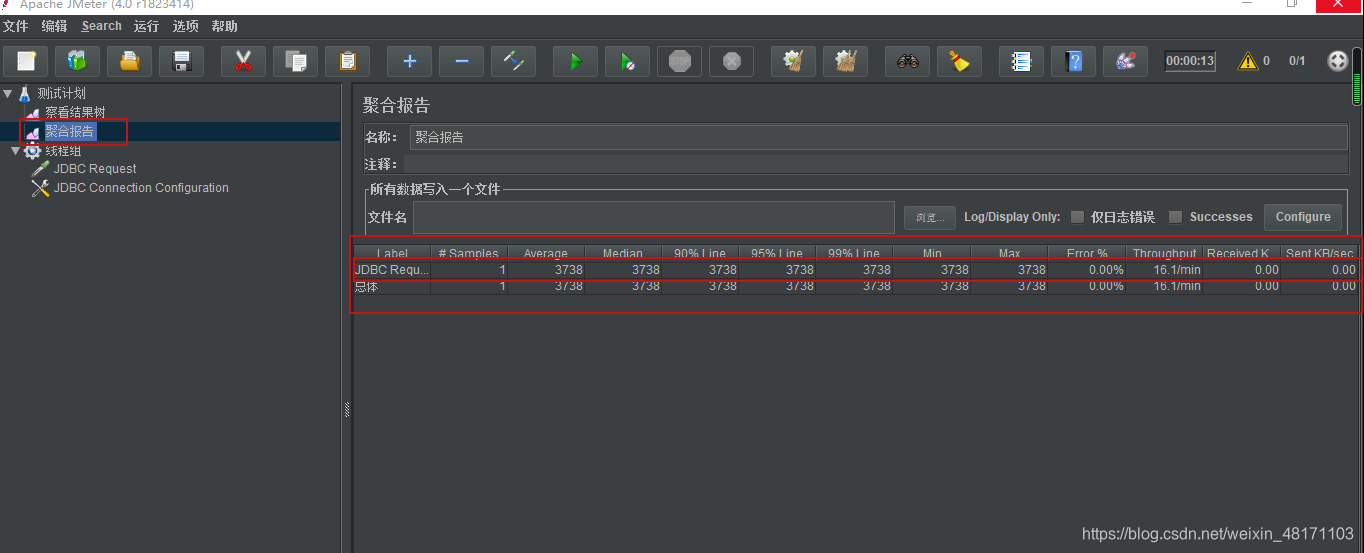This screenshot has width=1364, height=553.
Task: Open search with the binoculars icon
Action: (x=907, y=62)
